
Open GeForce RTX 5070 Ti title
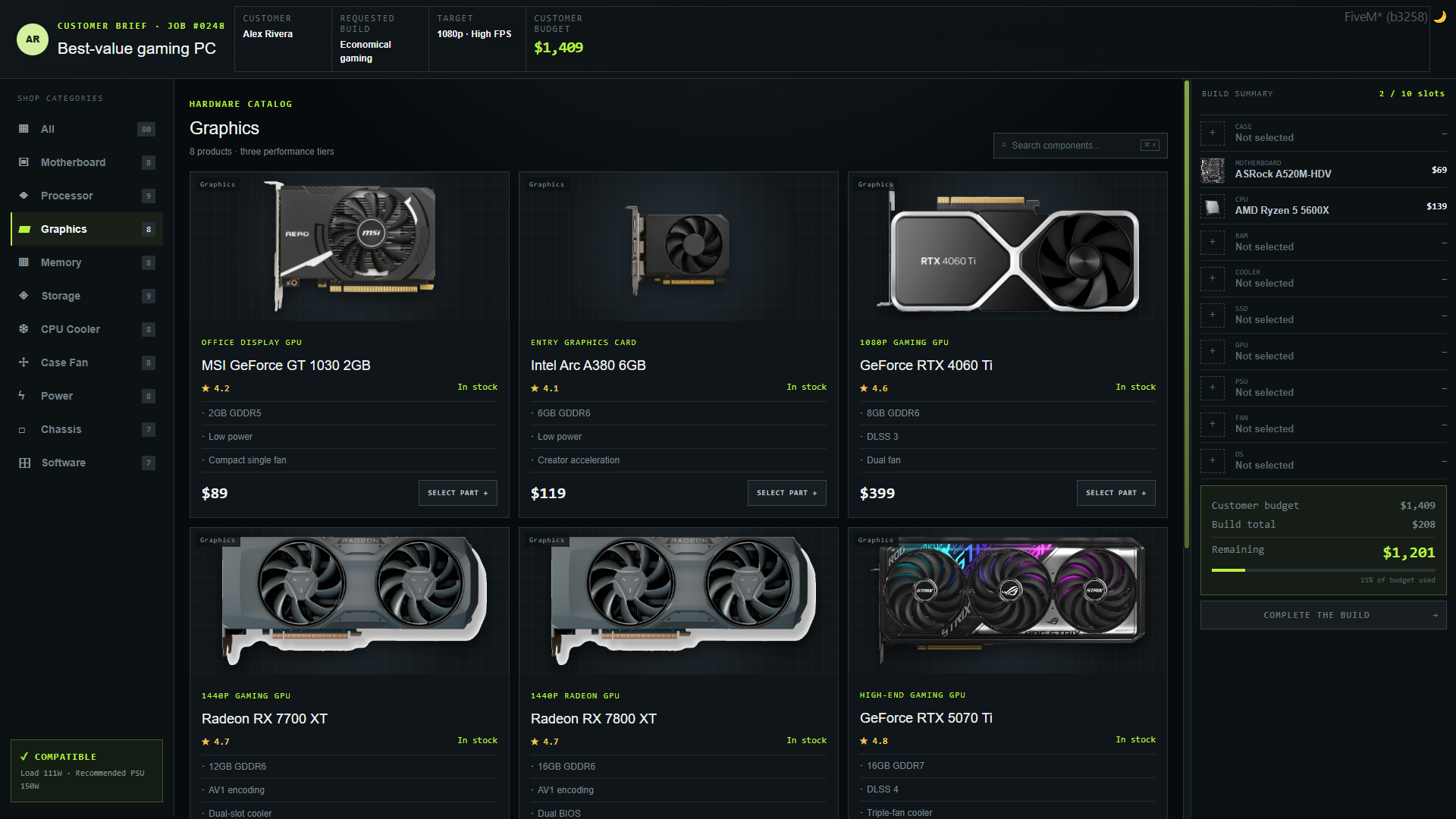(926, 718)
